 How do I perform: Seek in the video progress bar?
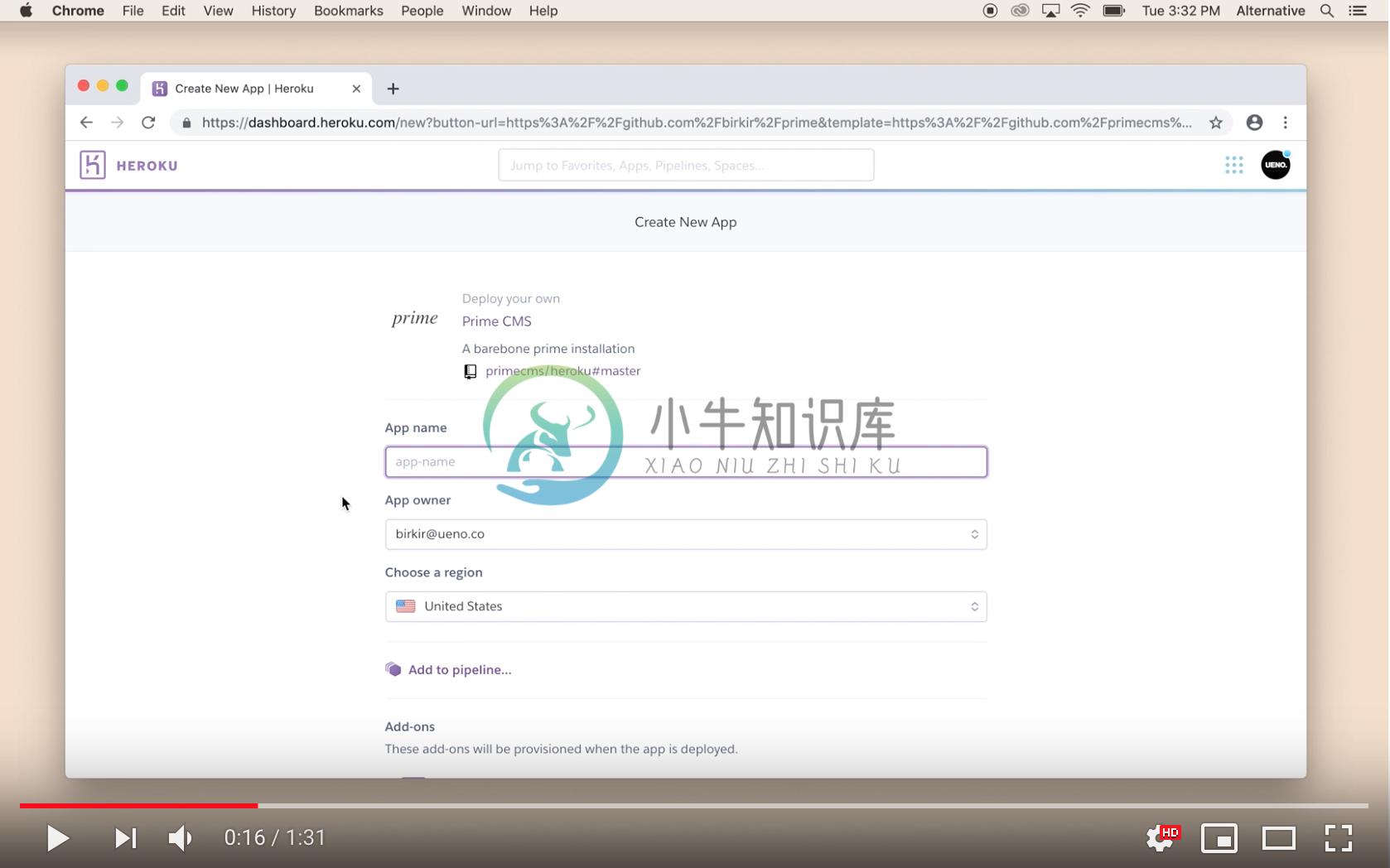694,805
